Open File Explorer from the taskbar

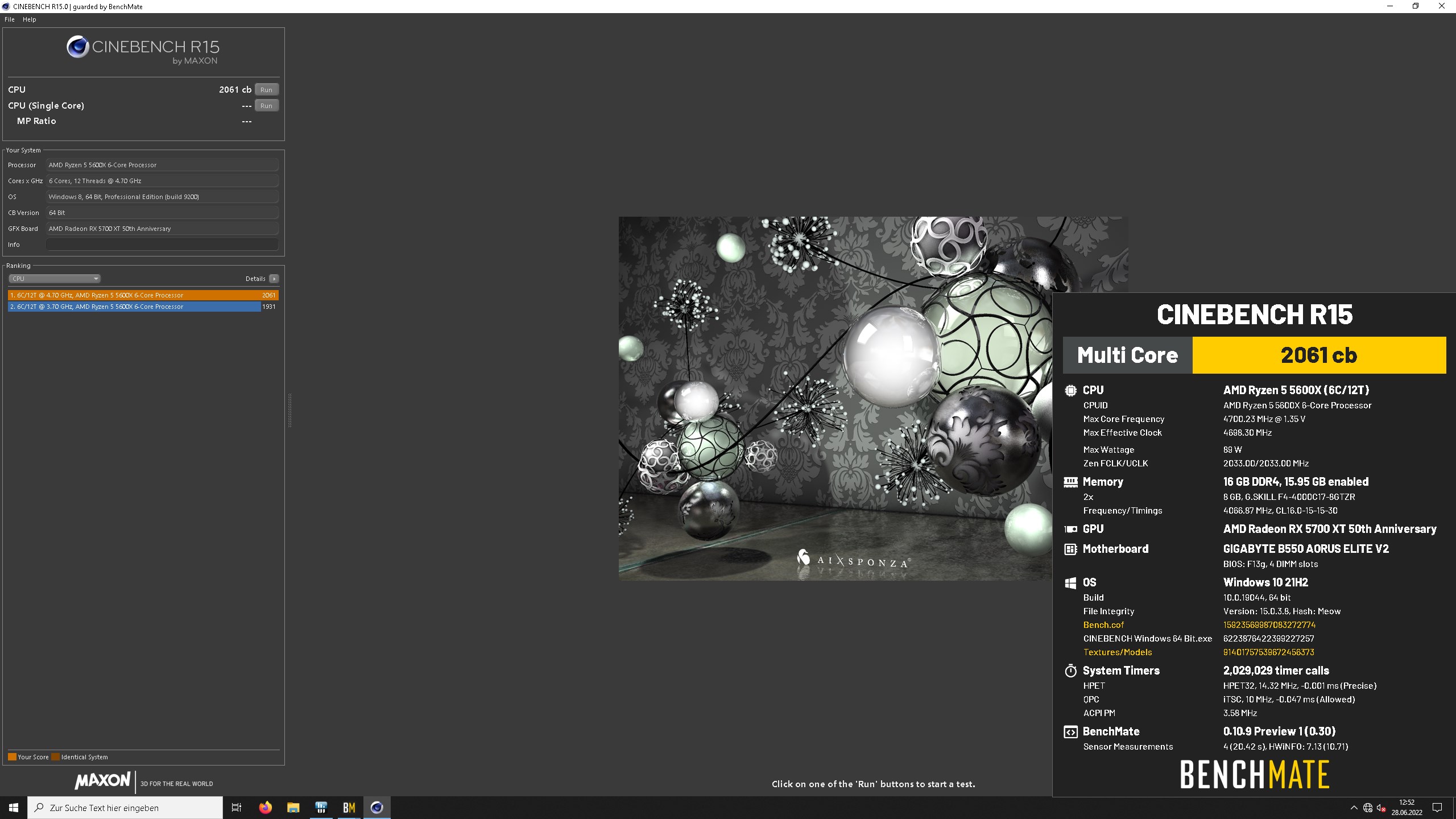pyautogui.click(x=293, y=808)
